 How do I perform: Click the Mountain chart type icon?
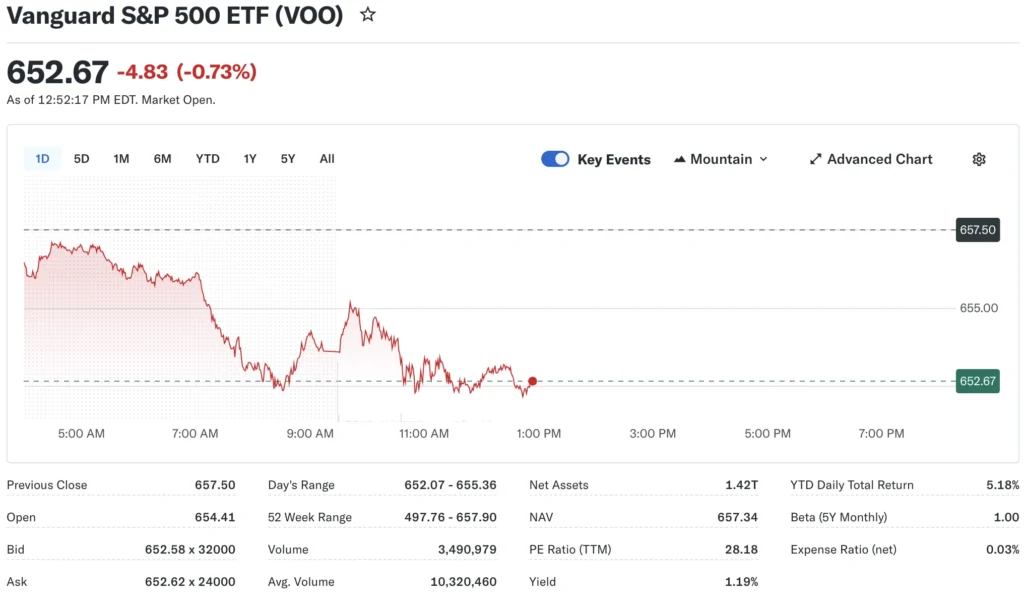[681, 159]
